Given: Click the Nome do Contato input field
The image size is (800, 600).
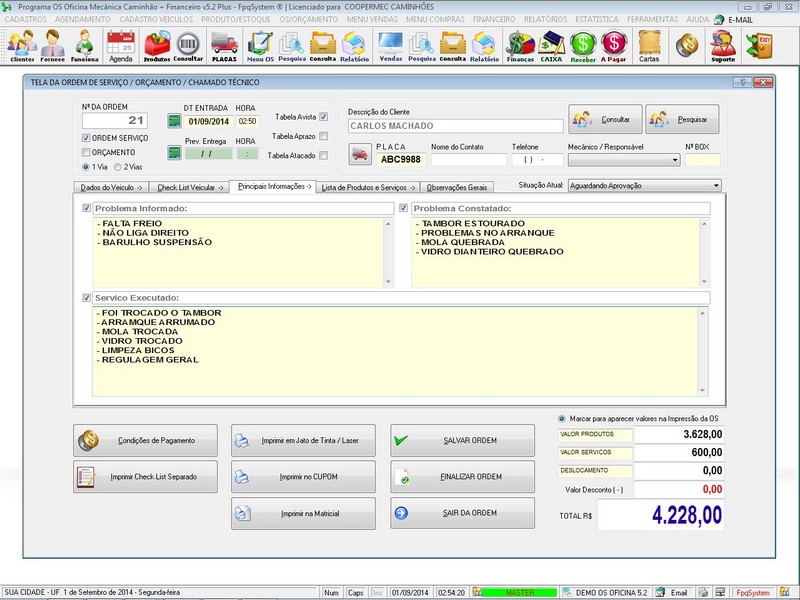Looking at the screenshot, I should [469, 159].
